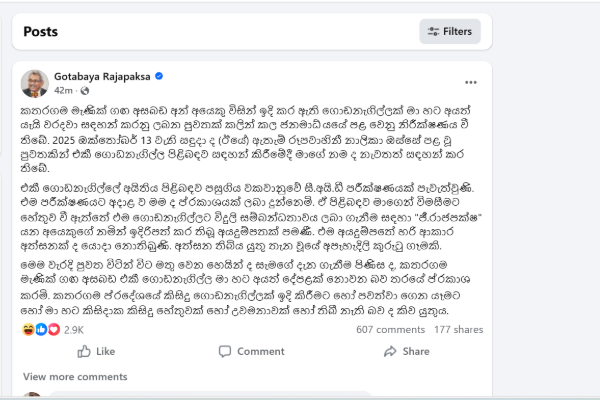The height and width of the screenshot is (400, 600).
Task: Click the Posts section heading
Action: tap(42, 31)
